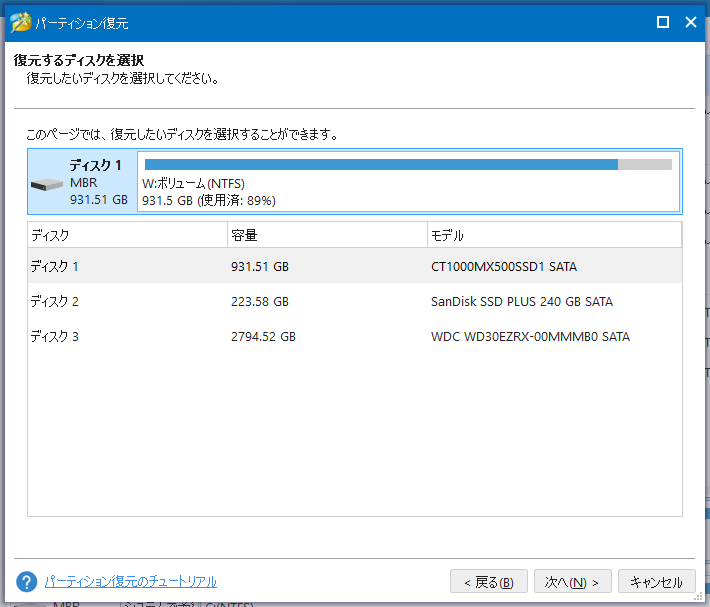Click the SanDisk SSD PLUS 240 GB model cell

point(521,302)
